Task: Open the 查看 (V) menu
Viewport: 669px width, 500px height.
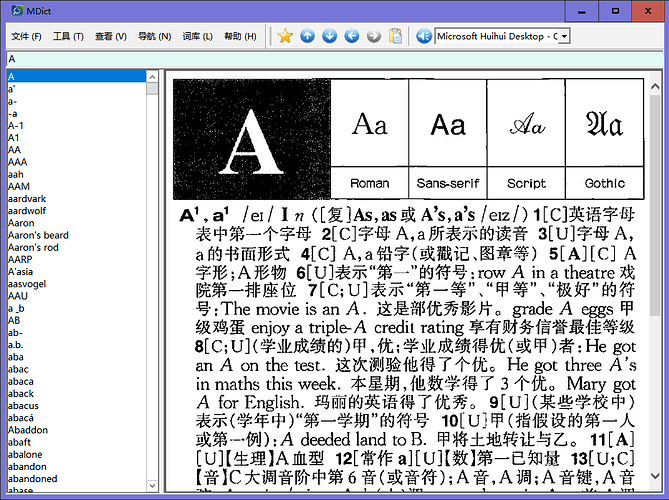Action: [111, 36]
